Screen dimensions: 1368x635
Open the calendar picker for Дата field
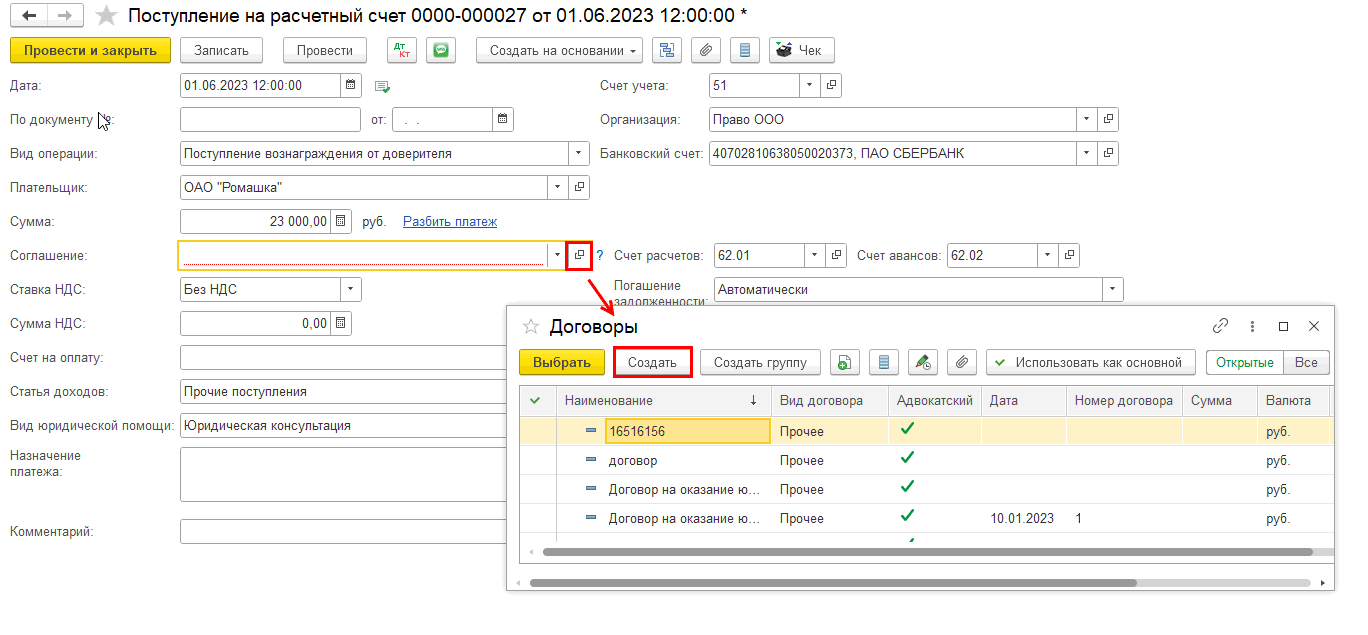pos(349,86)
